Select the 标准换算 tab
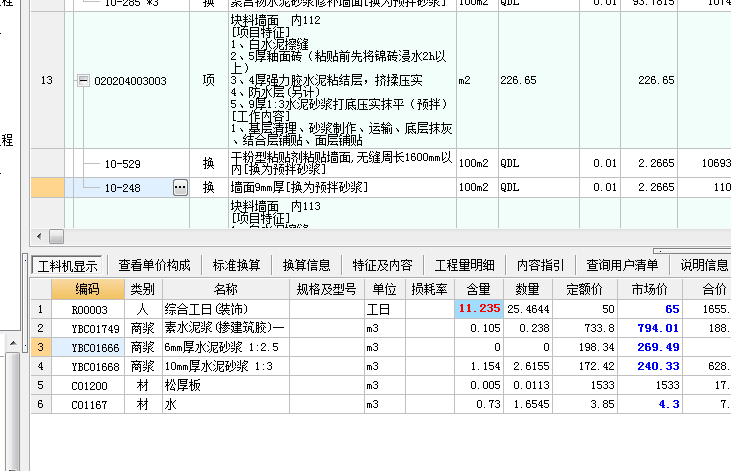 click(x=236, y=265)
